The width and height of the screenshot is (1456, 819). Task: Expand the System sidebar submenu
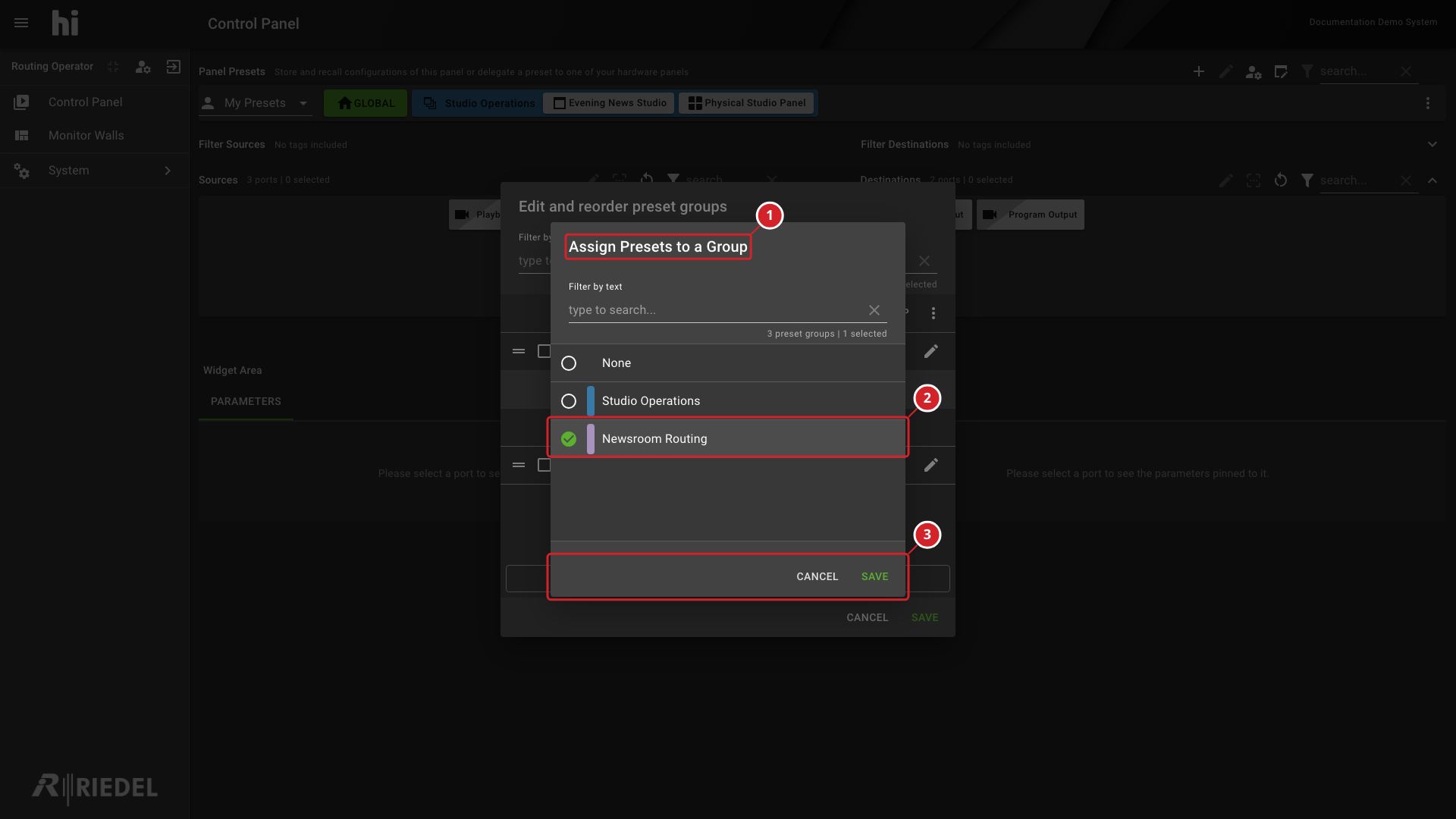pyautogui.click(x=168, y=171)
